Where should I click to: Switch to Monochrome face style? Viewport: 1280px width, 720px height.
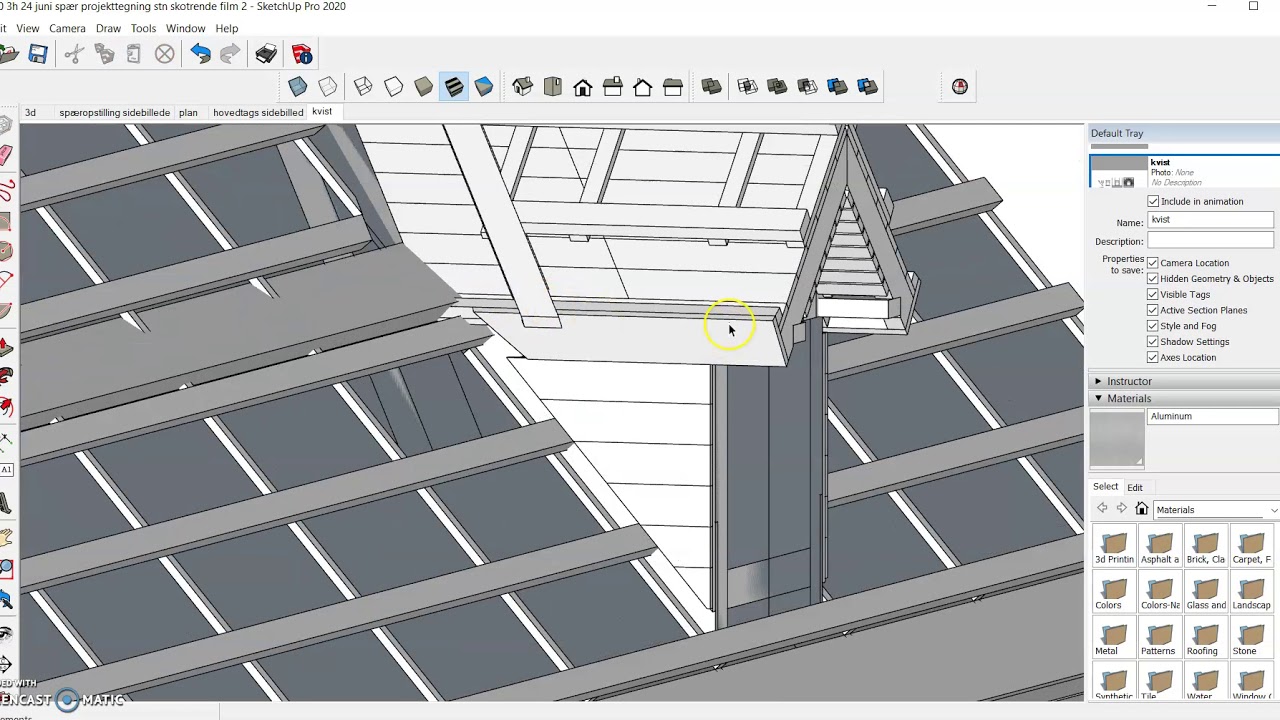pyautogui.click(x=484, y=87)
